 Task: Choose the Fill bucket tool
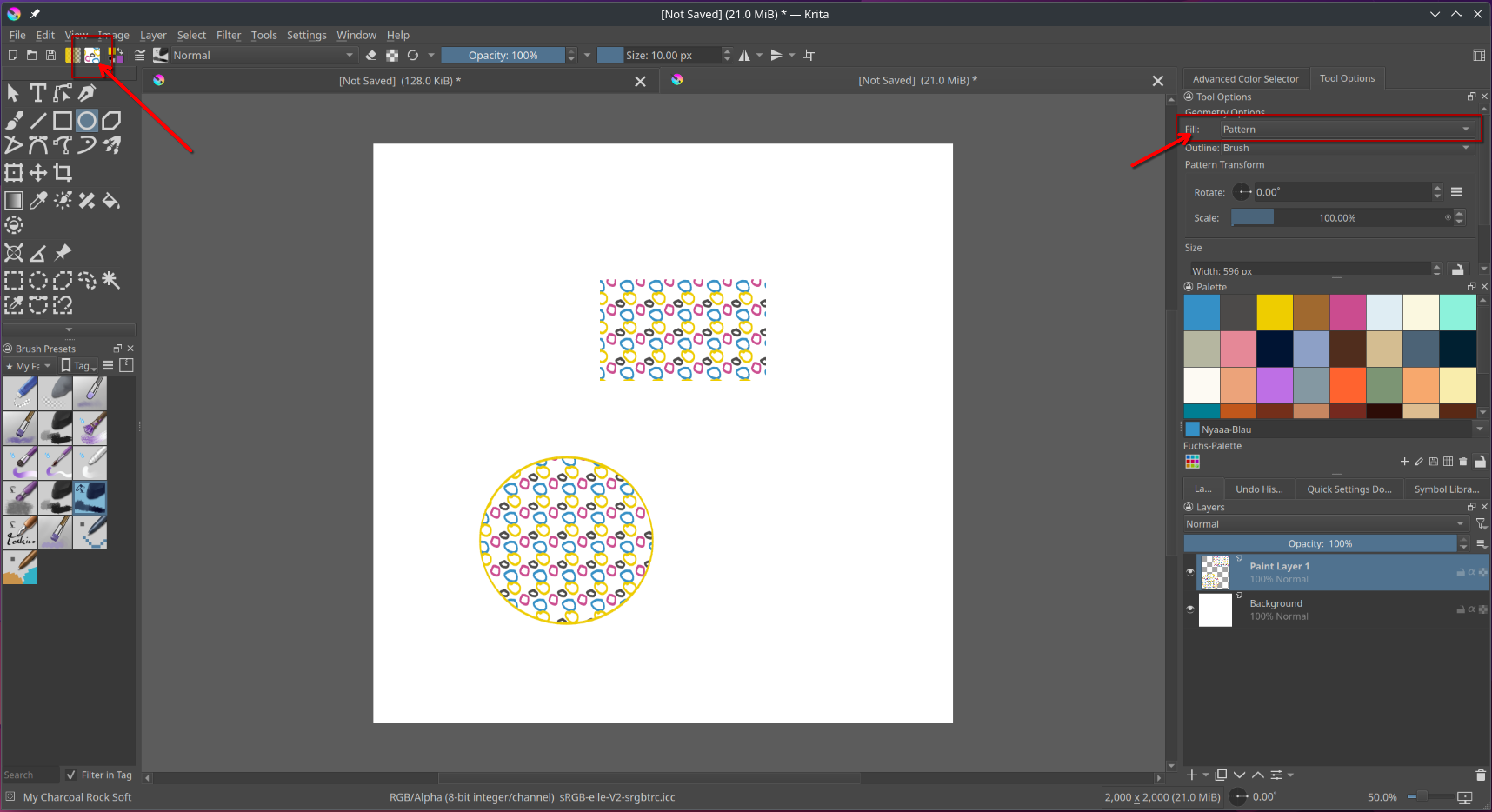[111, 201]
